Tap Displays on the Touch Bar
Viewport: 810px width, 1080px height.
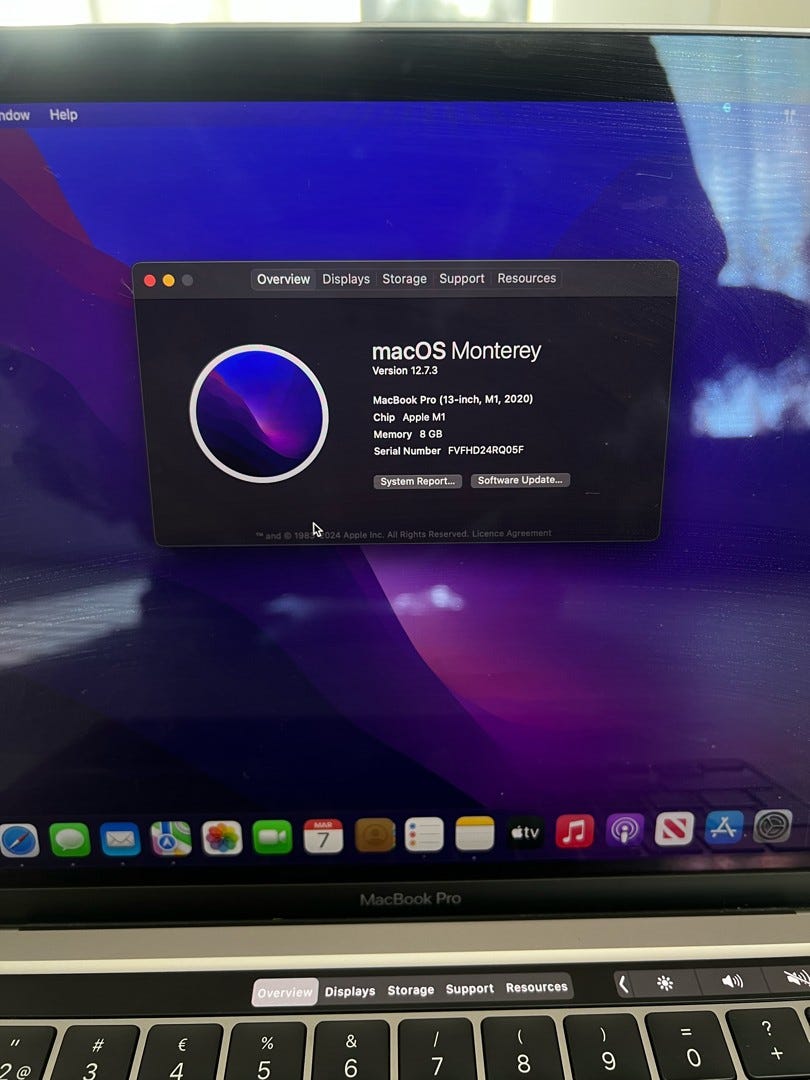[350, 991]
